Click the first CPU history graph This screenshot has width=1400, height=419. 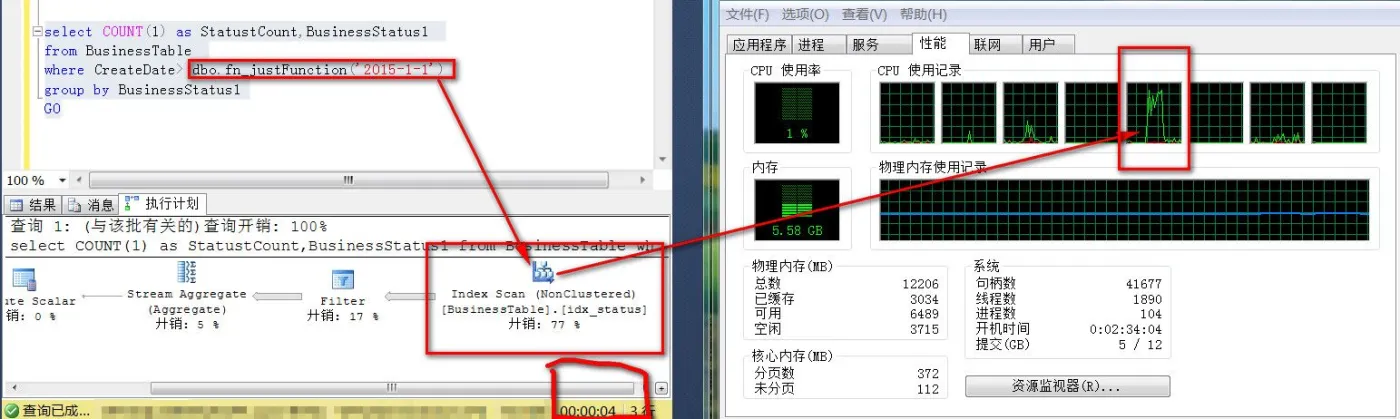[907, 113]
